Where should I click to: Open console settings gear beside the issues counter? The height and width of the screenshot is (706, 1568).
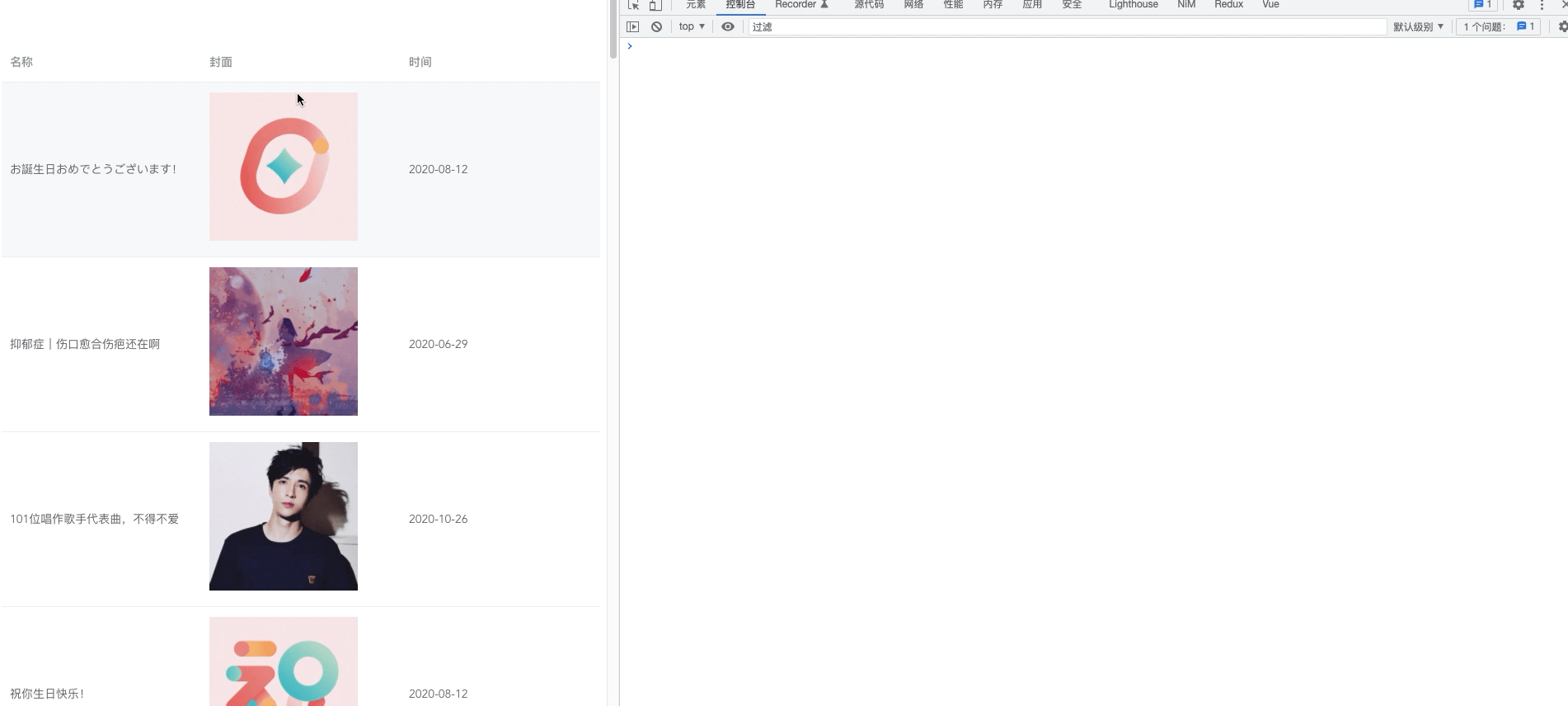pyautogui.click(x=1562, y=27)
